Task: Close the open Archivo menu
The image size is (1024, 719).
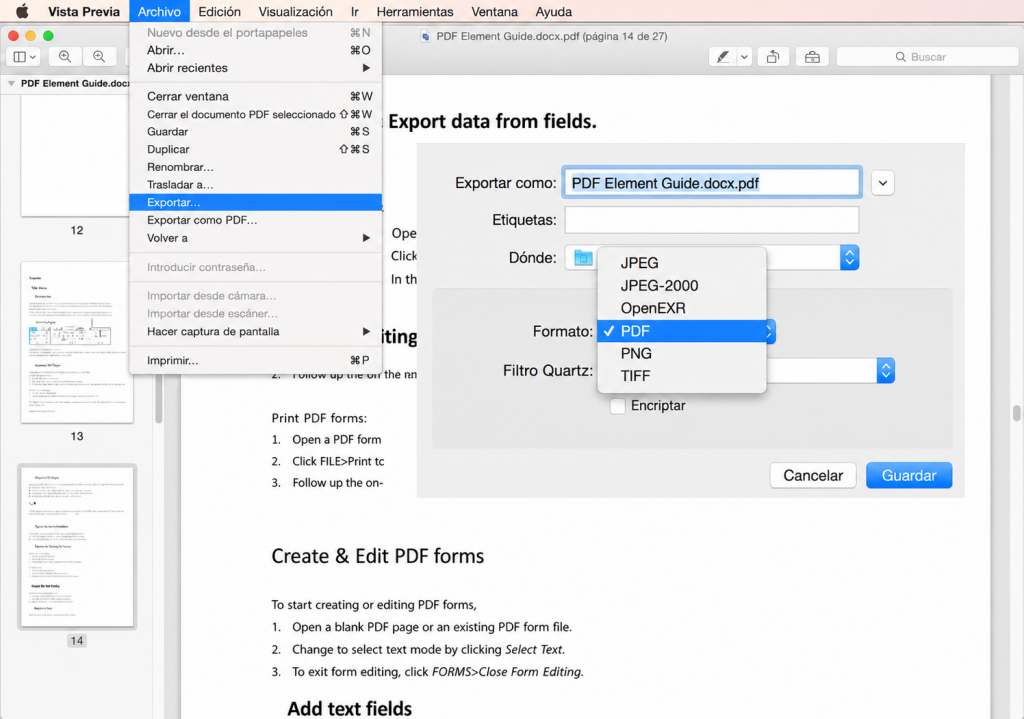Action: click(x=159, y=12)
